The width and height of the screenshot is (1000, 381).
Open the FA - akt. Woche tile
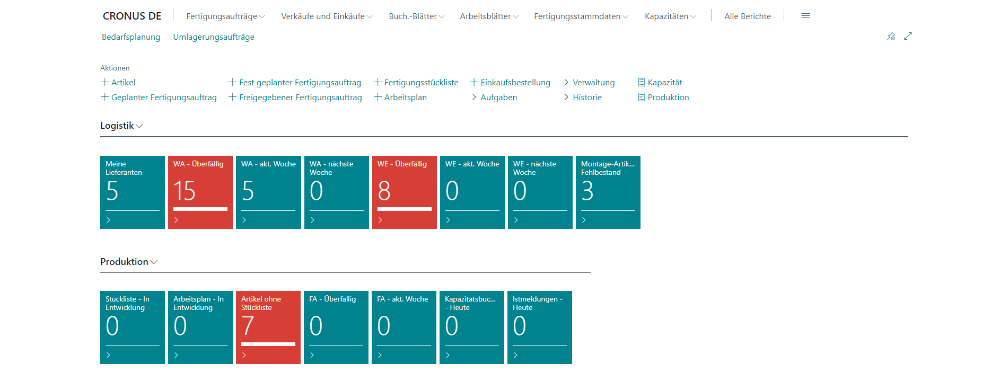coord(404,327)
